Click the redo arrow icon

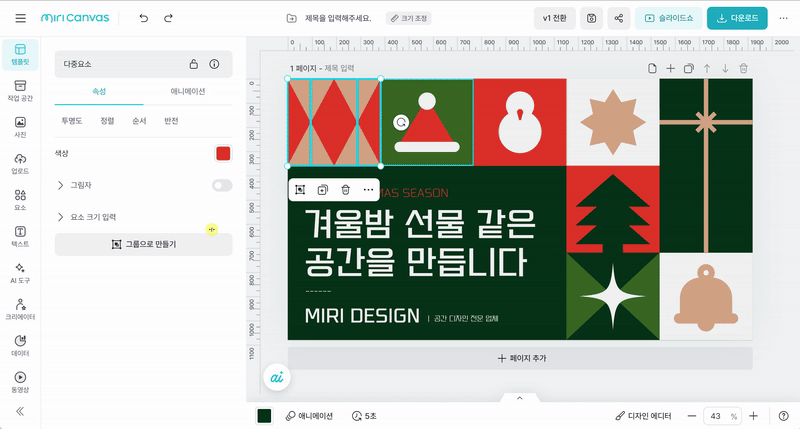point(168,18)
